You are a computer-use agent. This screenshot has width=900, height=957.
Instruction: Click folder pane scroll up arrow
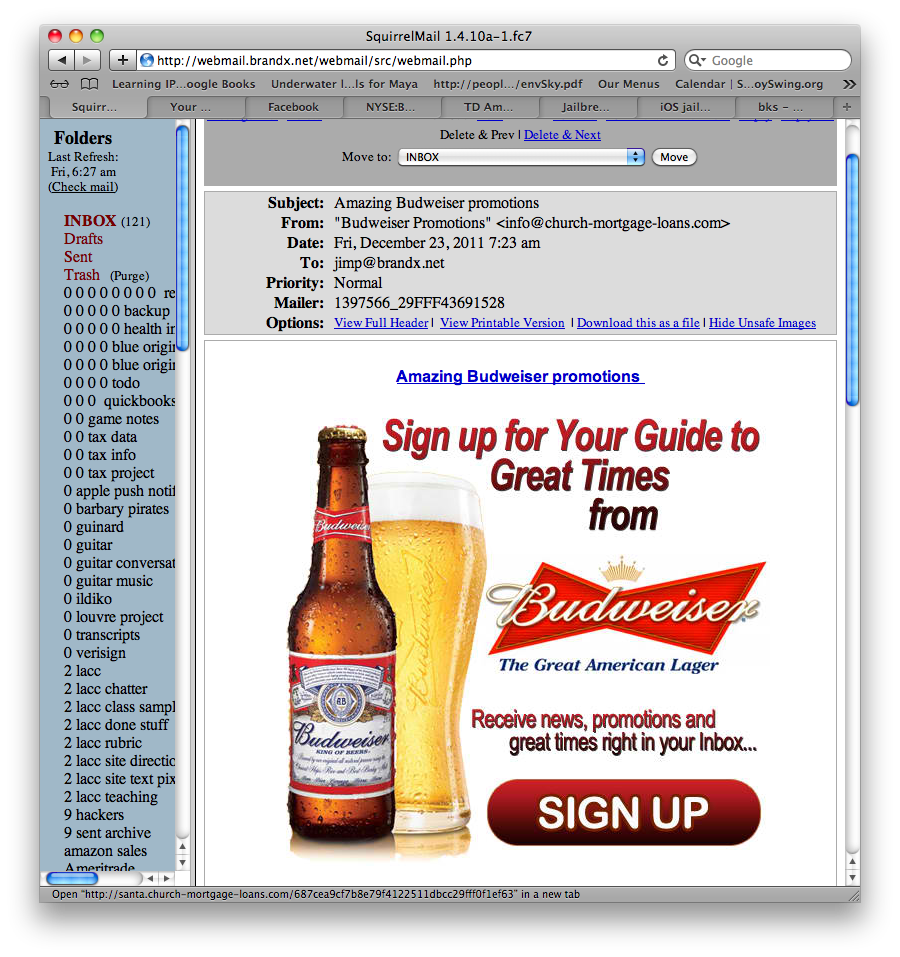click(x=182, y=847)
